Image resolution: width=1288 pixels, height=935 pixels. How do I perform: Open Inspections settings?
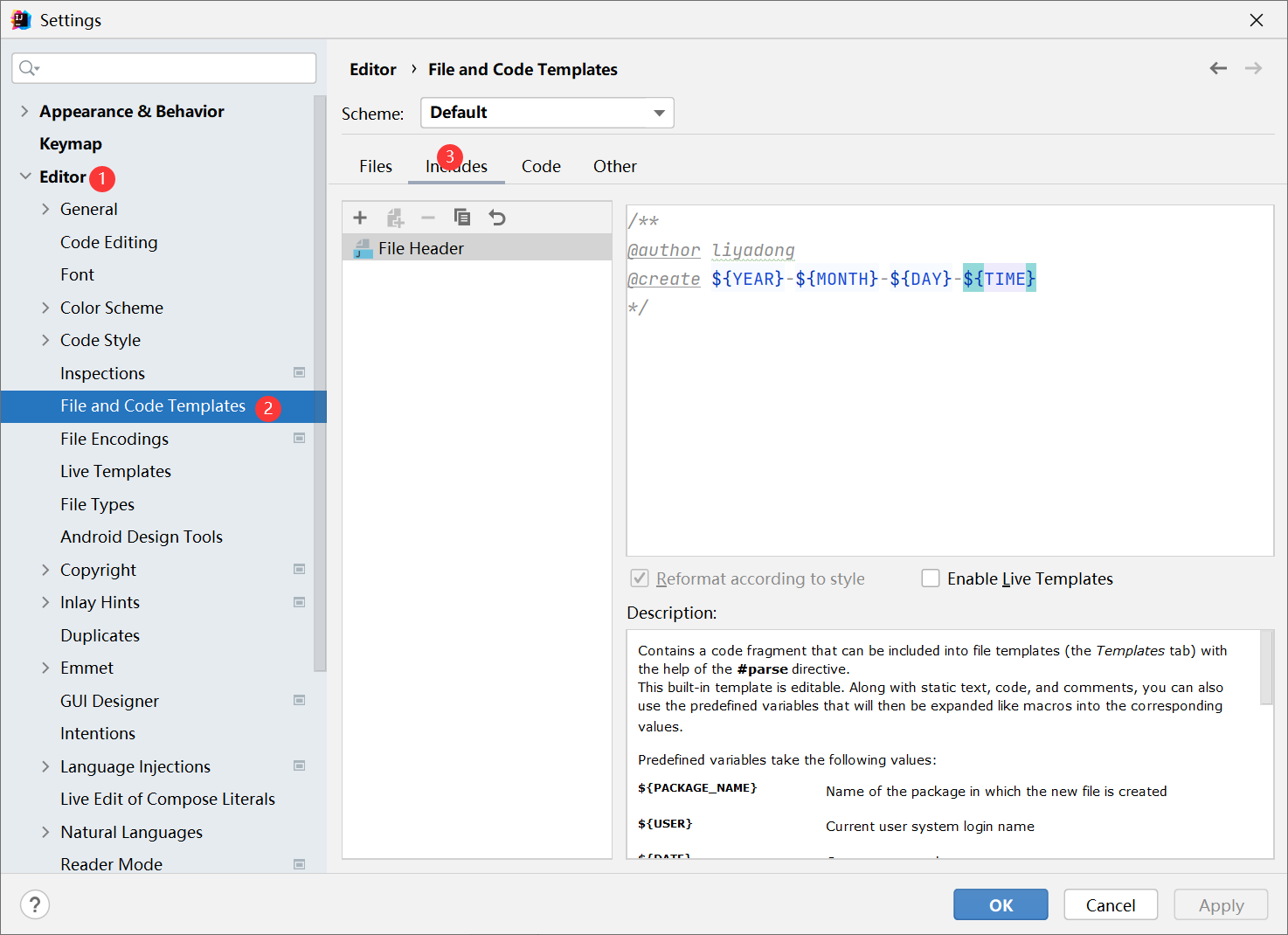pos(102,373)
